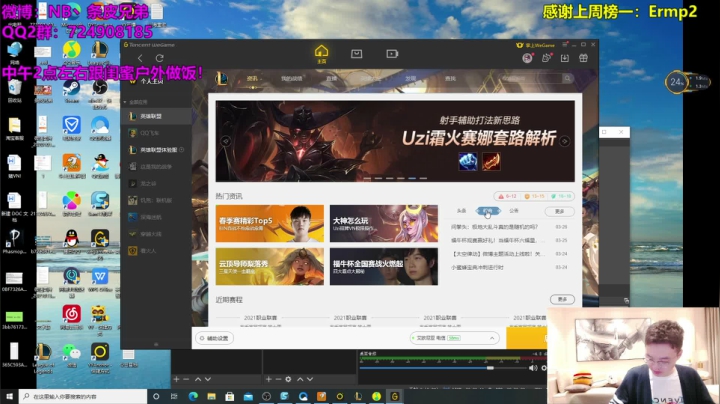
Task: Refresh the WeGame page
Action: click(159, 58)
